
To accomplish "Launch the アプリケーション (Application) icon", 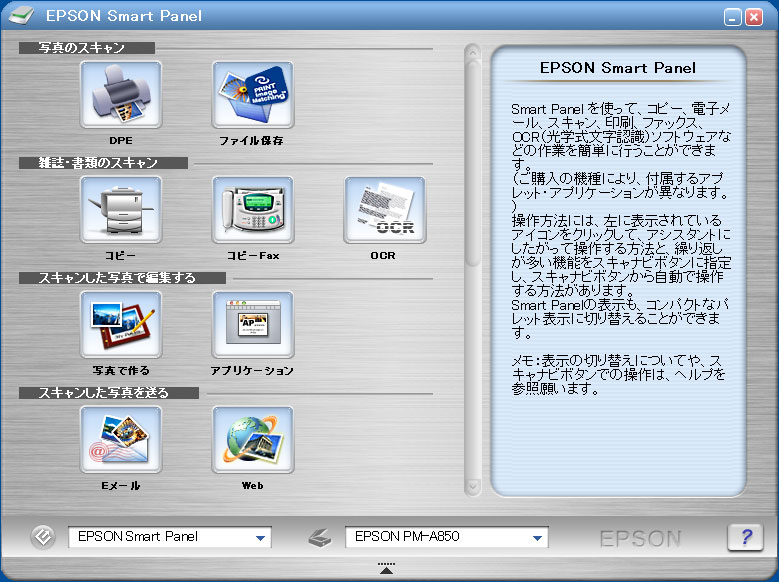I will (253, 325).
